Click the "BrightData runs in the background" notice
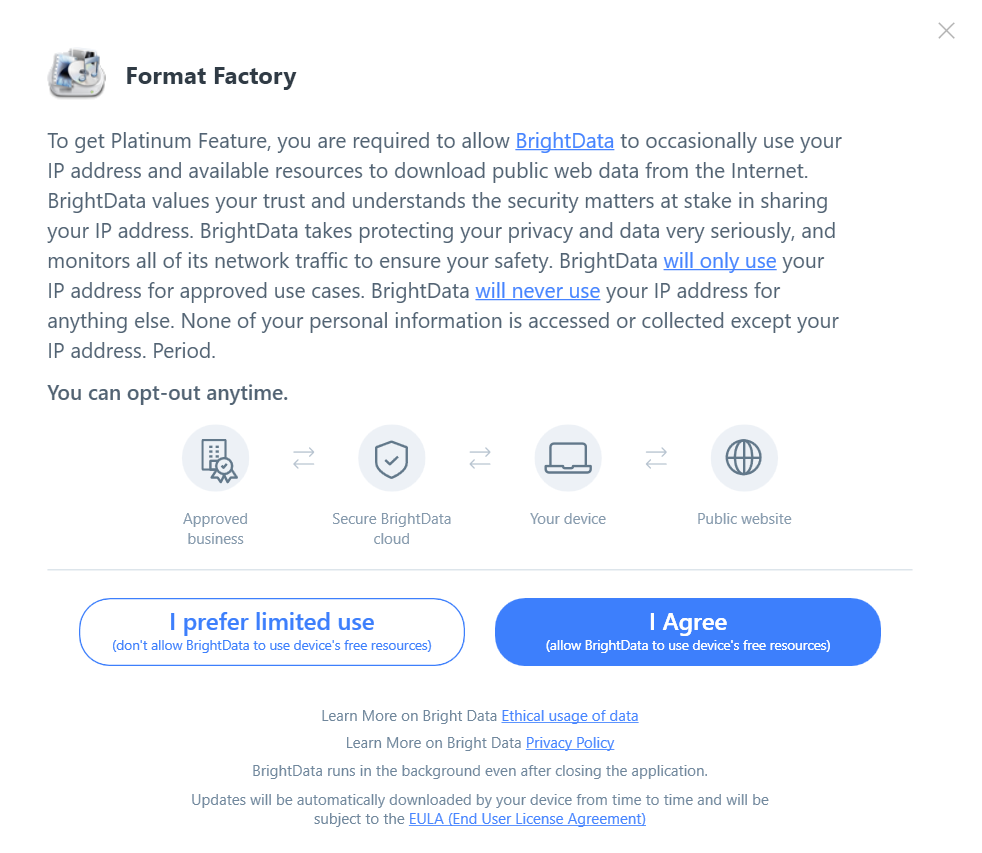Screen dimensions: 982x853 (480, 771)
